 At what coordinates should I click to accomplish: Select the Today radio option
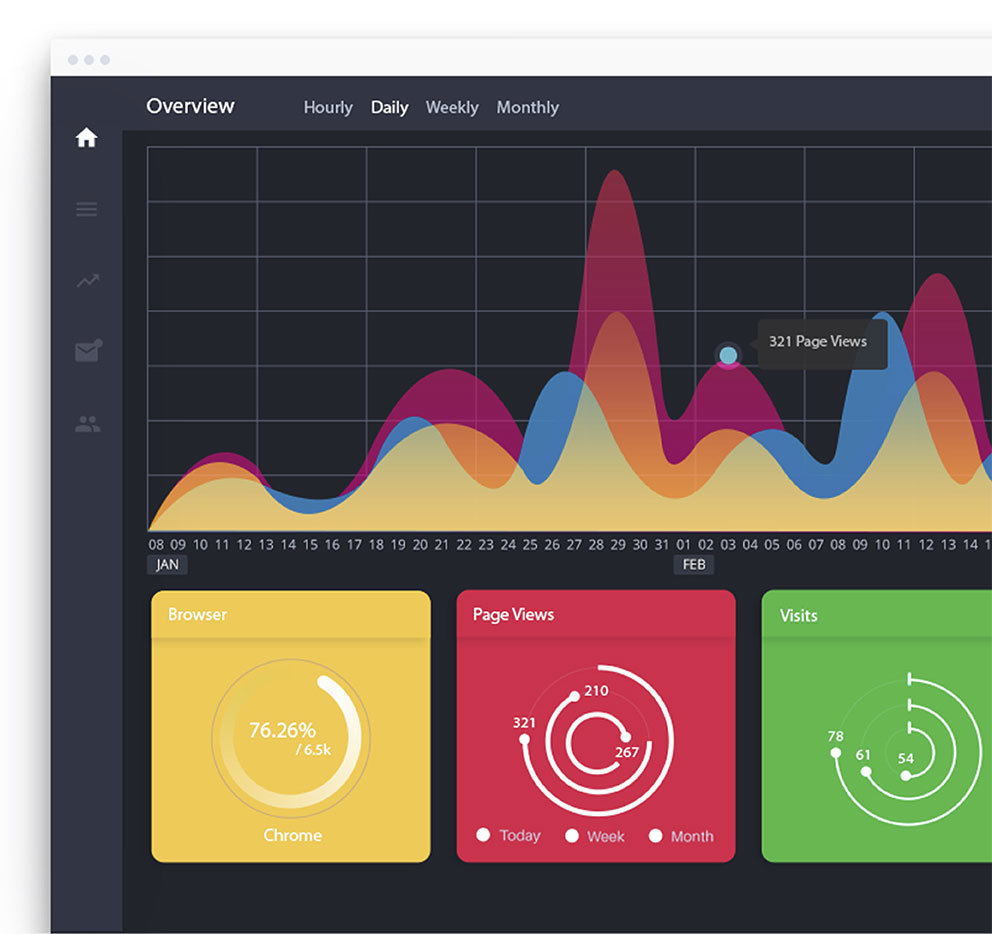click(483, 835)
